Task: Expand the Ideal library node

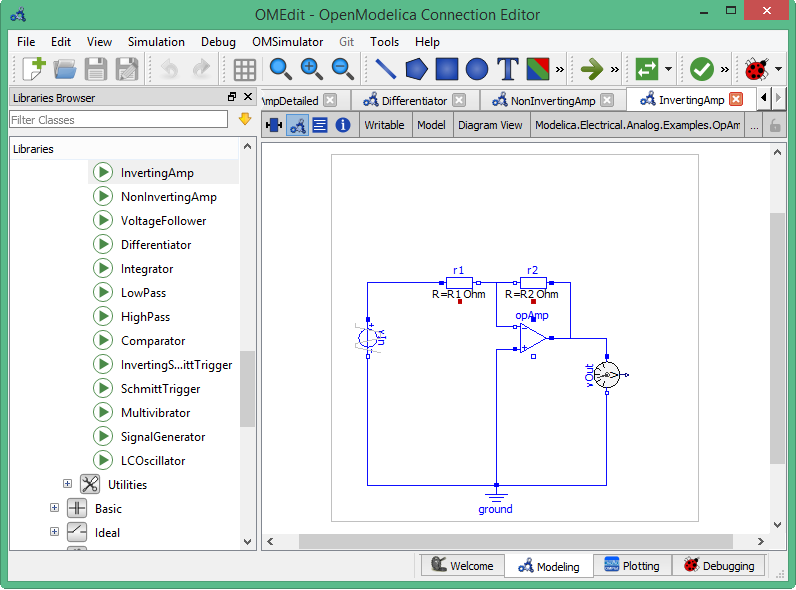Action: [55, 532]
